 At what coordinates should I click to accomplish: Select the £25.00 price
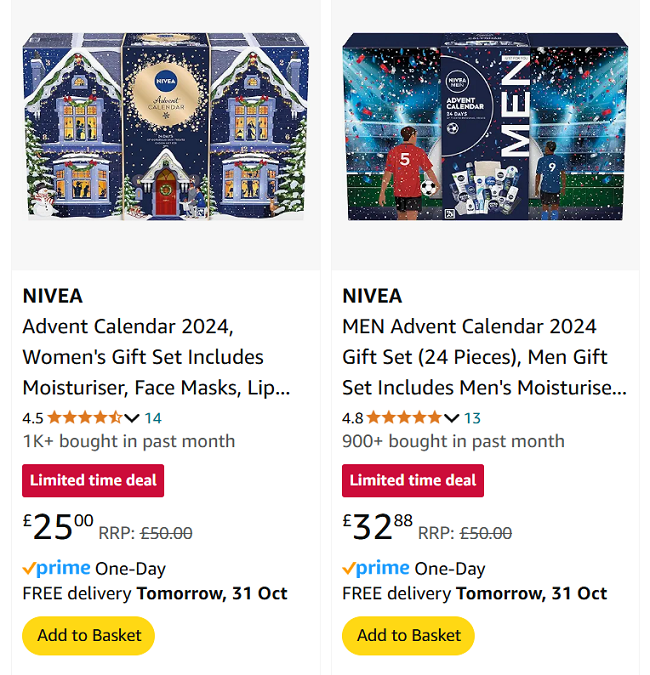tap(58, 526)
